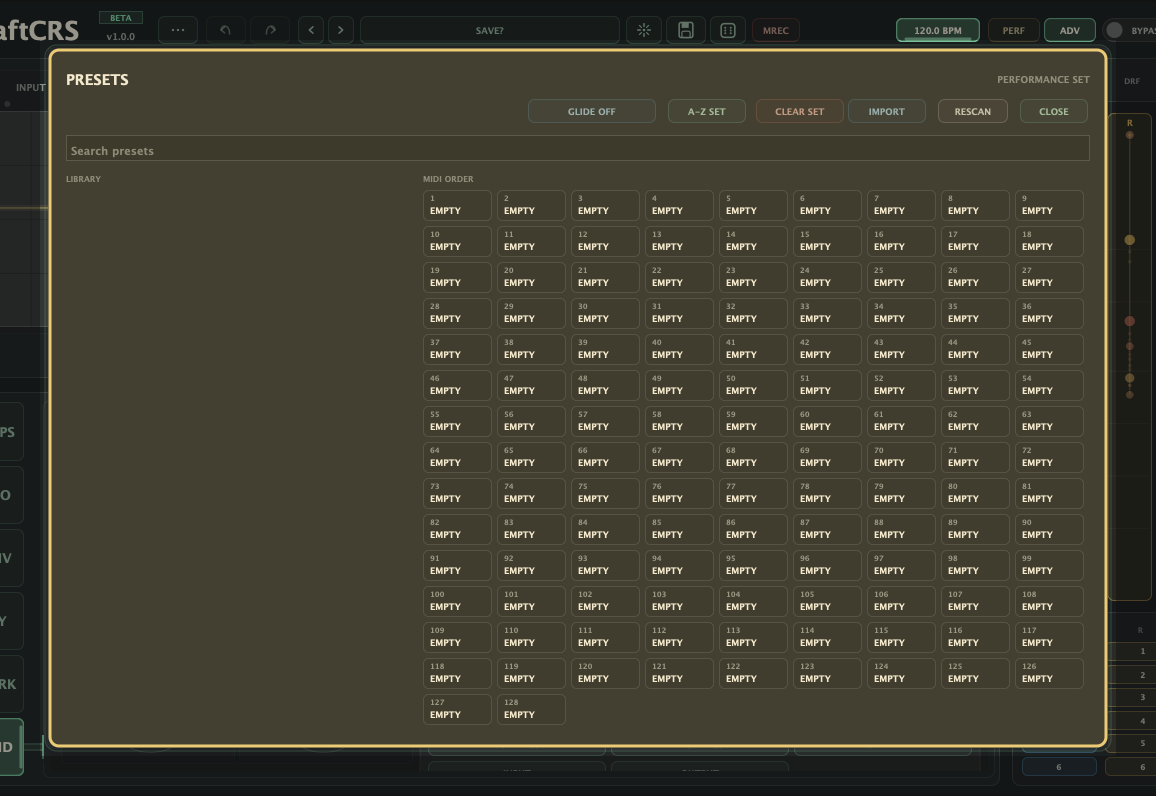The image size is (1156, 796).
Task: Select MIDI slot 100 EMPTY
Action: [457, 602]
